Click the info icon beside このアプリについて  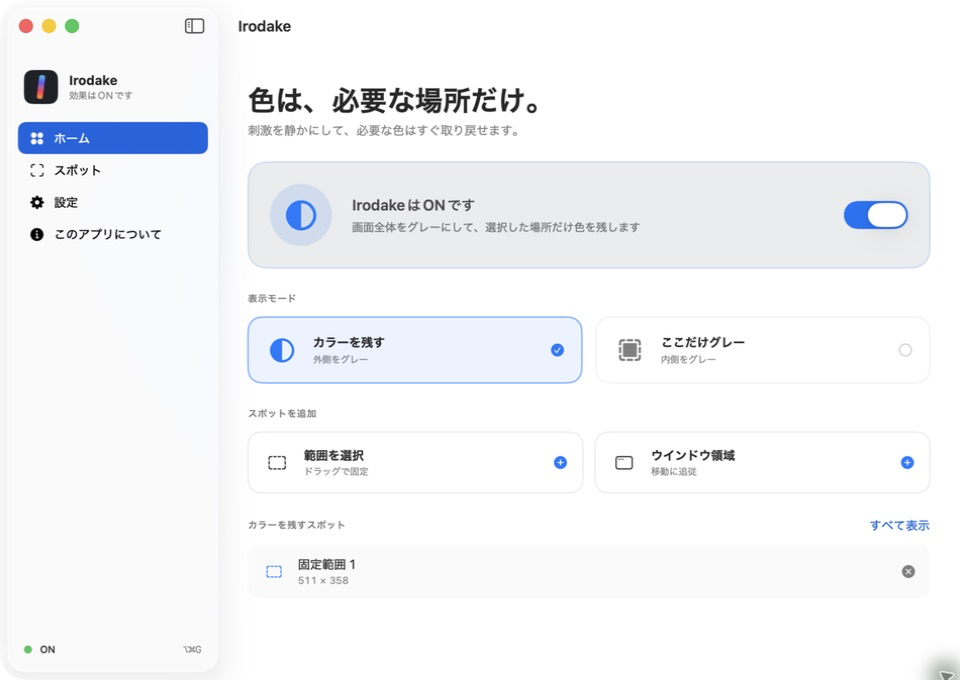click(37, 234)
